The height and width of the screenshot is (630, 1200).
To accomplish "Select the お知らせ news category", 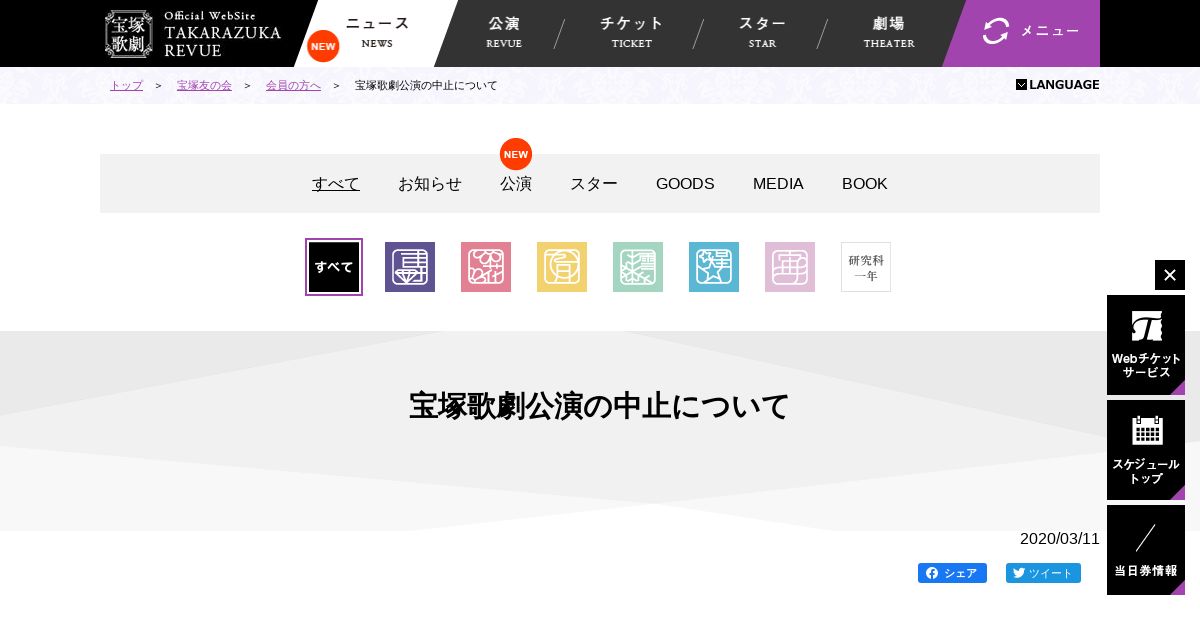I will pyautogui.click(x=430, y=184).
